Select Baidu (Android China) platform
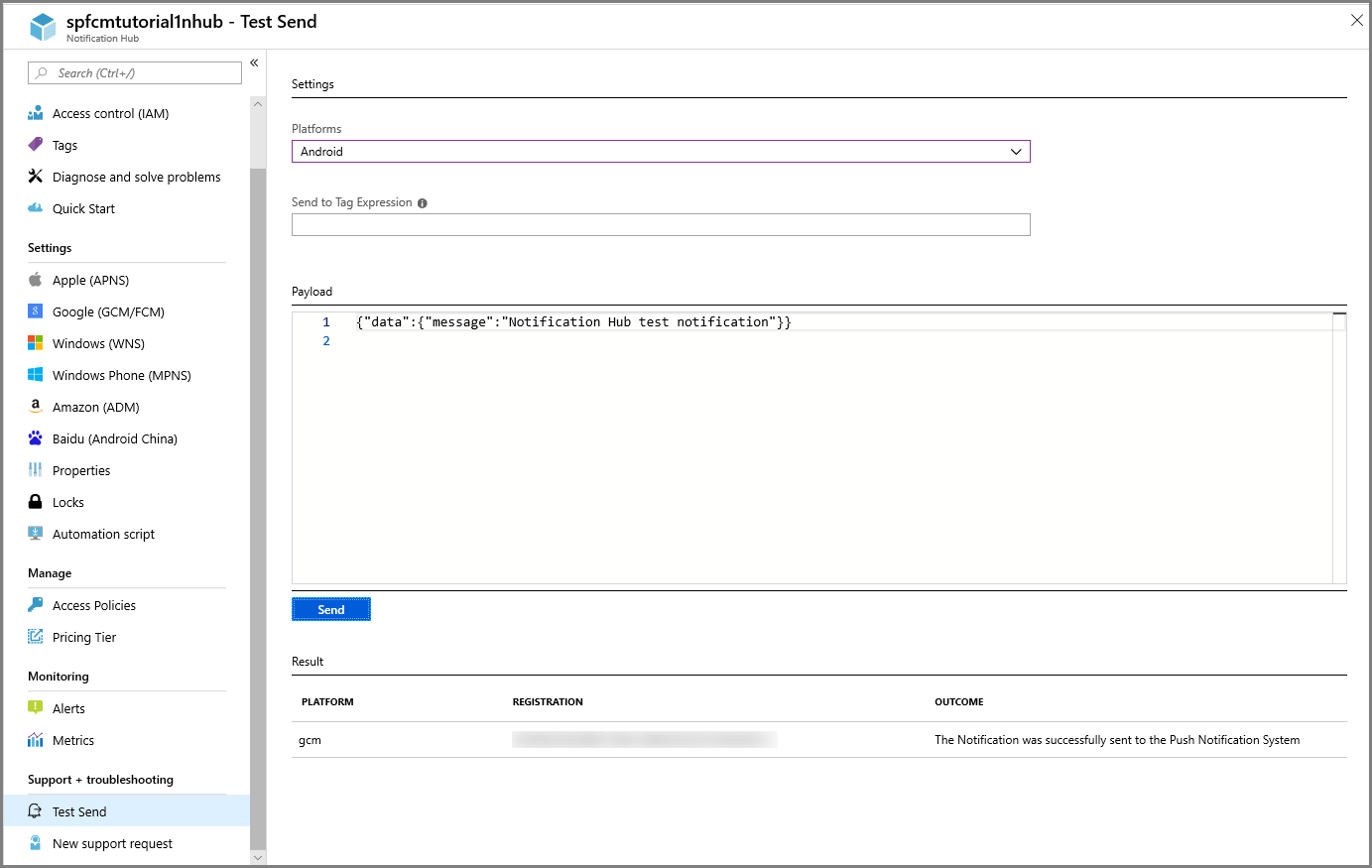 tap(115, 438)
